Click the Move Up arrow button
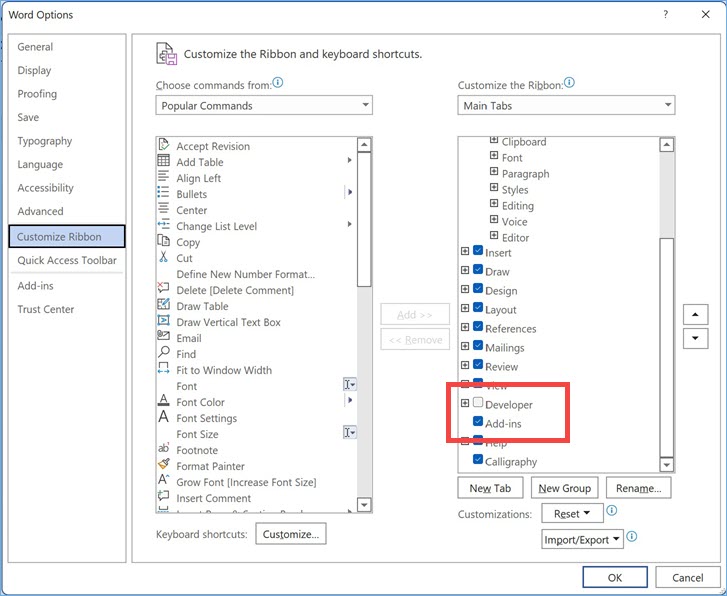 (695, 315)
